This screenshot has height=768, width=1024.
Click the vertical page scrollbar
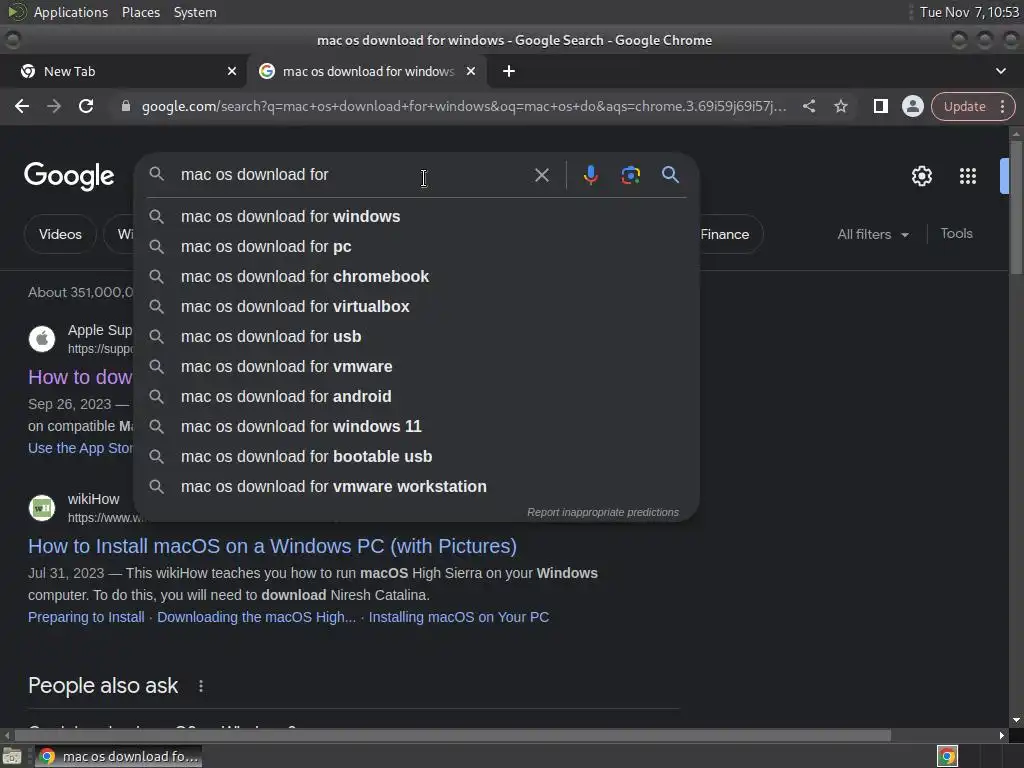pyautogui.click(x=1016, y=208)
